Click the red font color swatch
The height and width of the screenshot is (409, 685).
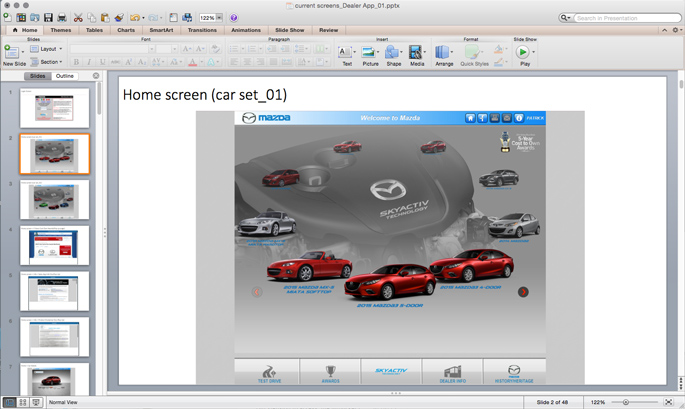click(x=193, y=62)
